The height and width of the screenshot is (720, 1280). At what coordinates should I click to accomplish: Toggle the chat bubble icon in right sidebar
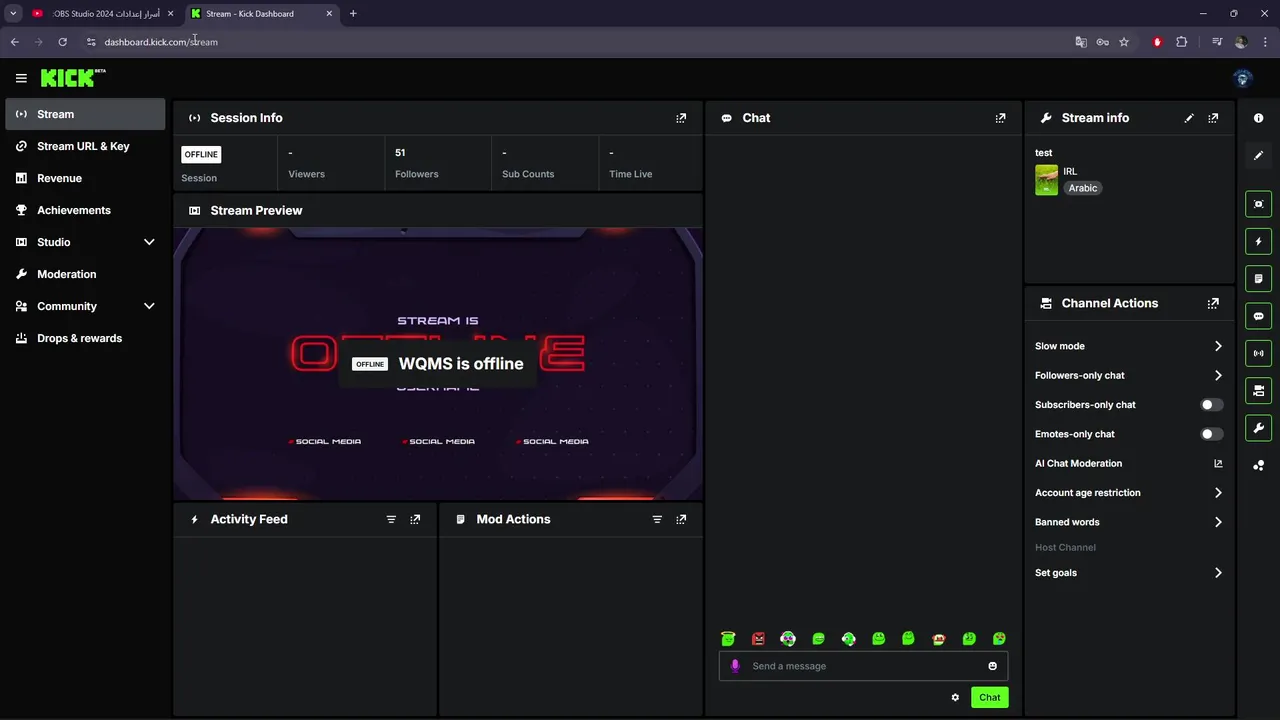click(x=1258, y=316)
